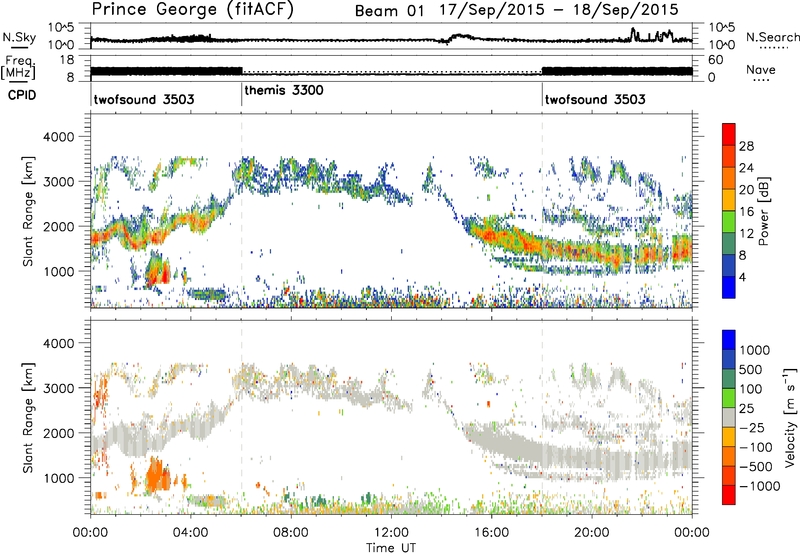Click the '16:00' time axis tick label

point(491,533)
